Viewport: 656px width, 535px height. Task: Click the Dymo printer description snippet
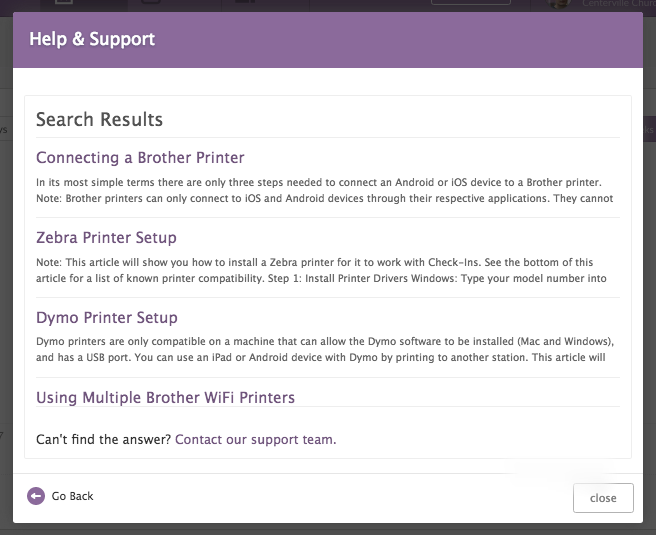[325, 349]
